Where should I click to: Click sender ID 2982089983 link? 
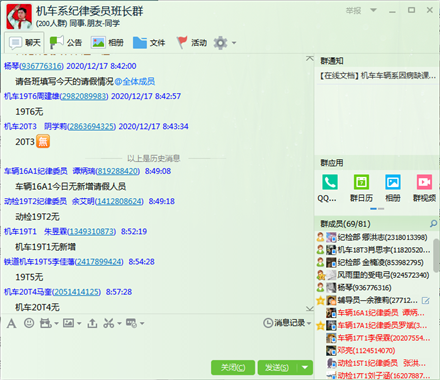click(x=84, y=96)
